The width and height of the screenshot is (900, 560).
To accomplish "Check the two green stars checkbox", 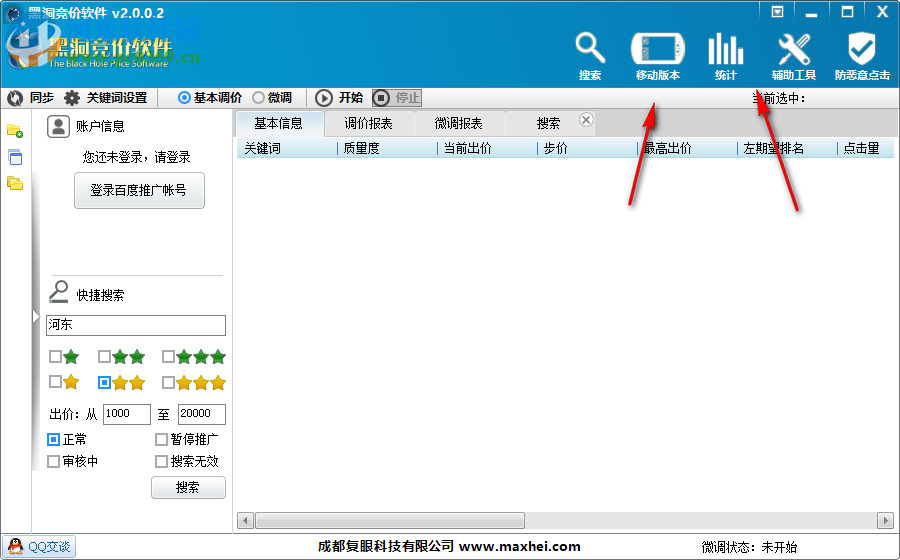I will tap(104, 357).
